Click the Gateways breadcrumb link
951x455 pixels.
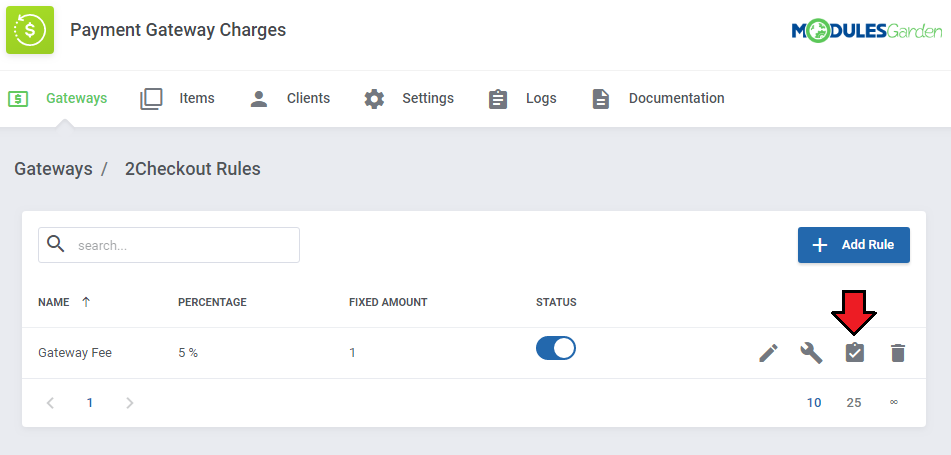pyautogui.click(x=53, y=169)
